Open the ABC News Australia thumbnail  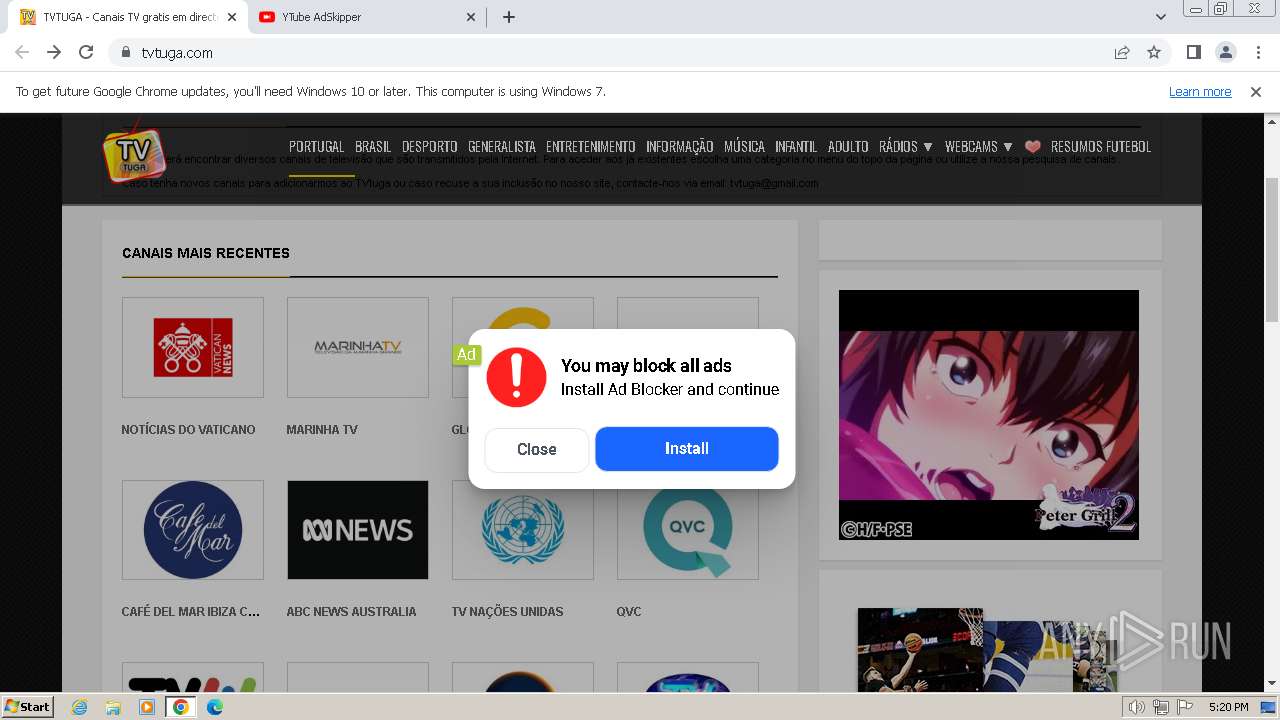coord(358,530)
